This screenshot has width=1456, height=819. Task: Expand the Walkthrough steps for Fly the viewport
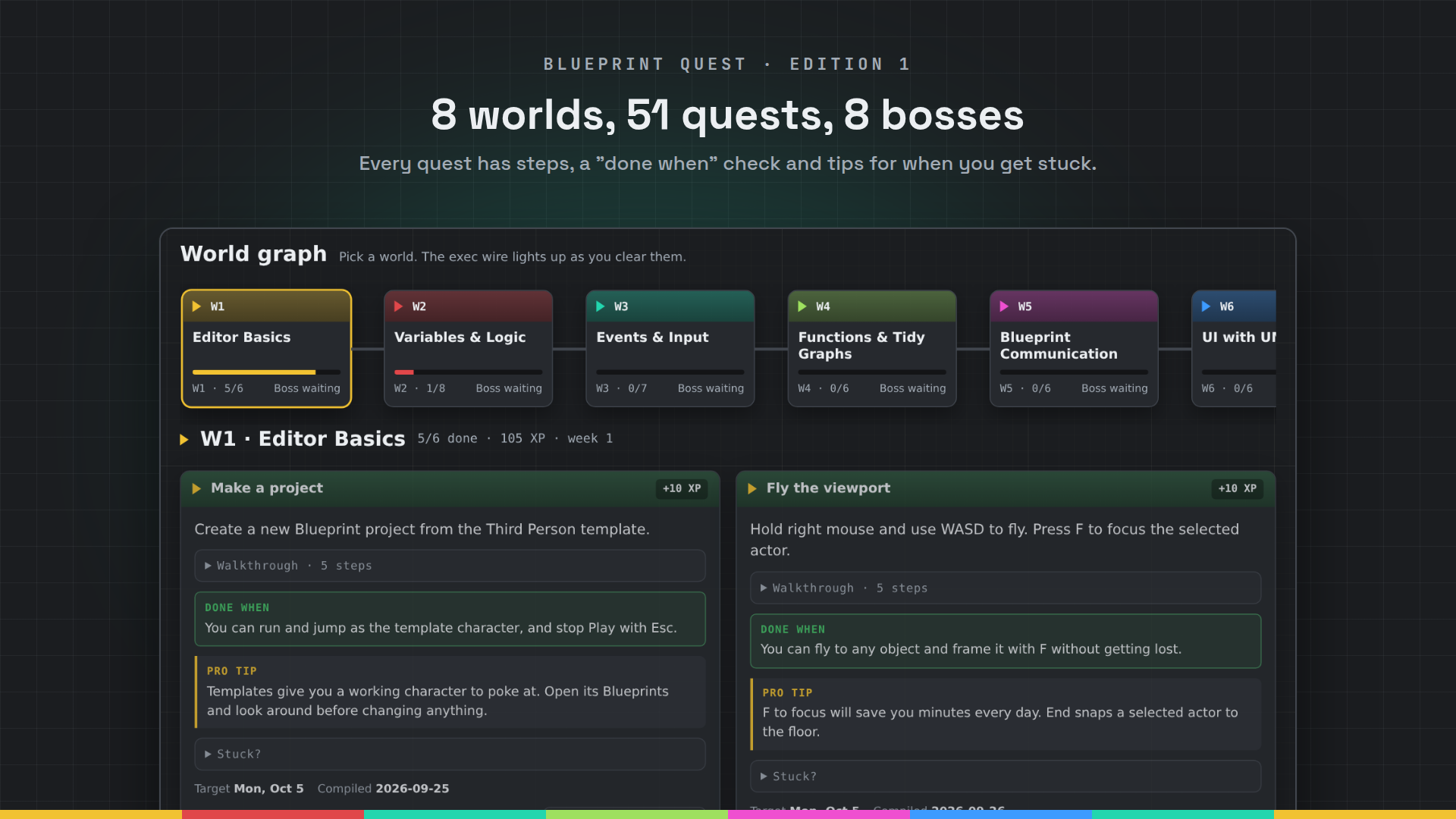pos(1006,588)
